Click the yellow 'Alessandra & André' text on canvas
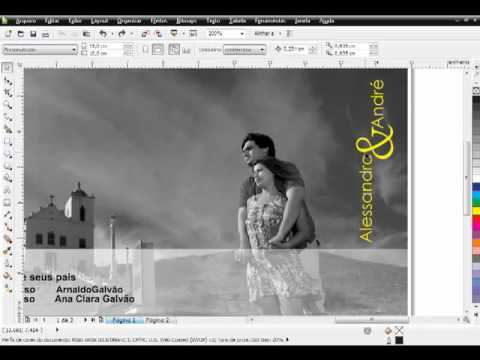The width and height of the screenshot is (480, 360). 374,161
